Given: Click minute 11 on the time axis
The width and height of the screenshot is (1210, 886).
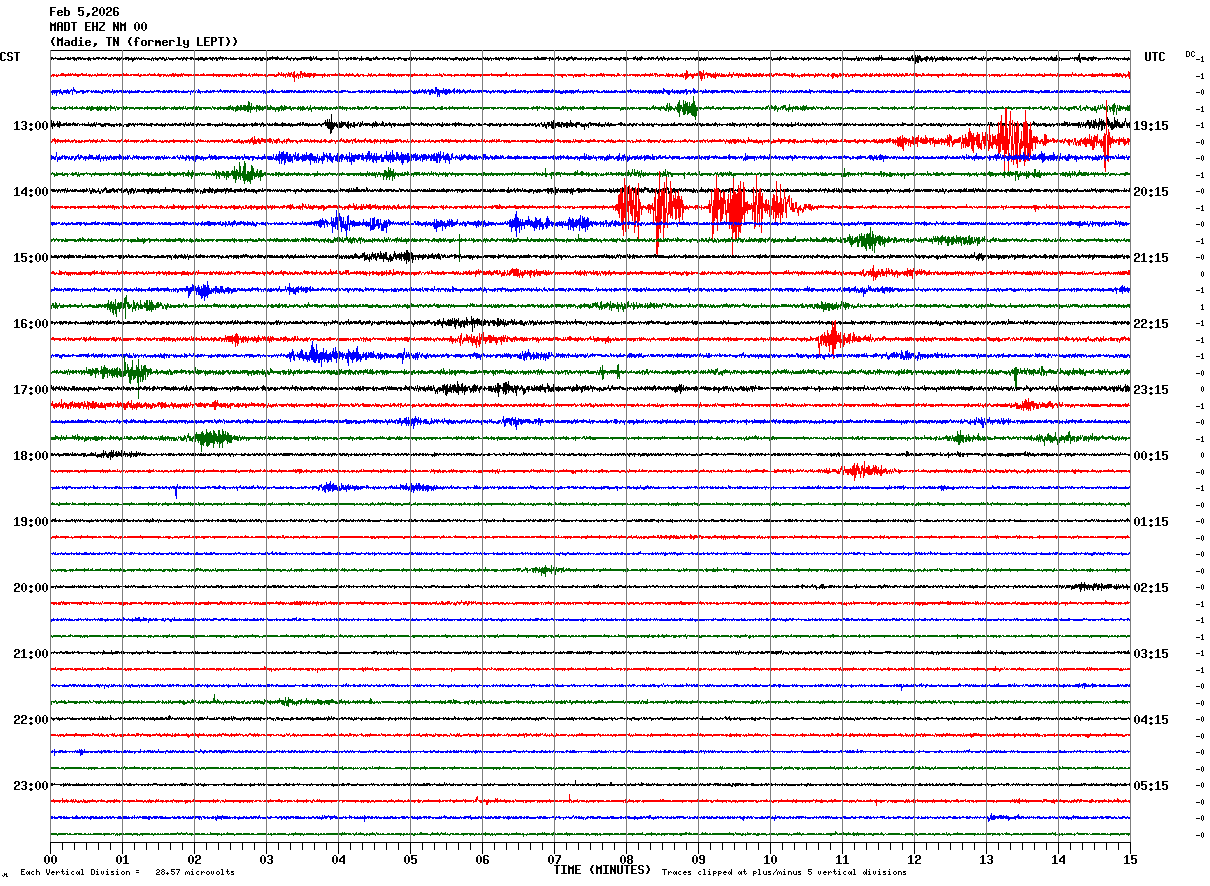Looking at the screenshot, I should point(842,859).
